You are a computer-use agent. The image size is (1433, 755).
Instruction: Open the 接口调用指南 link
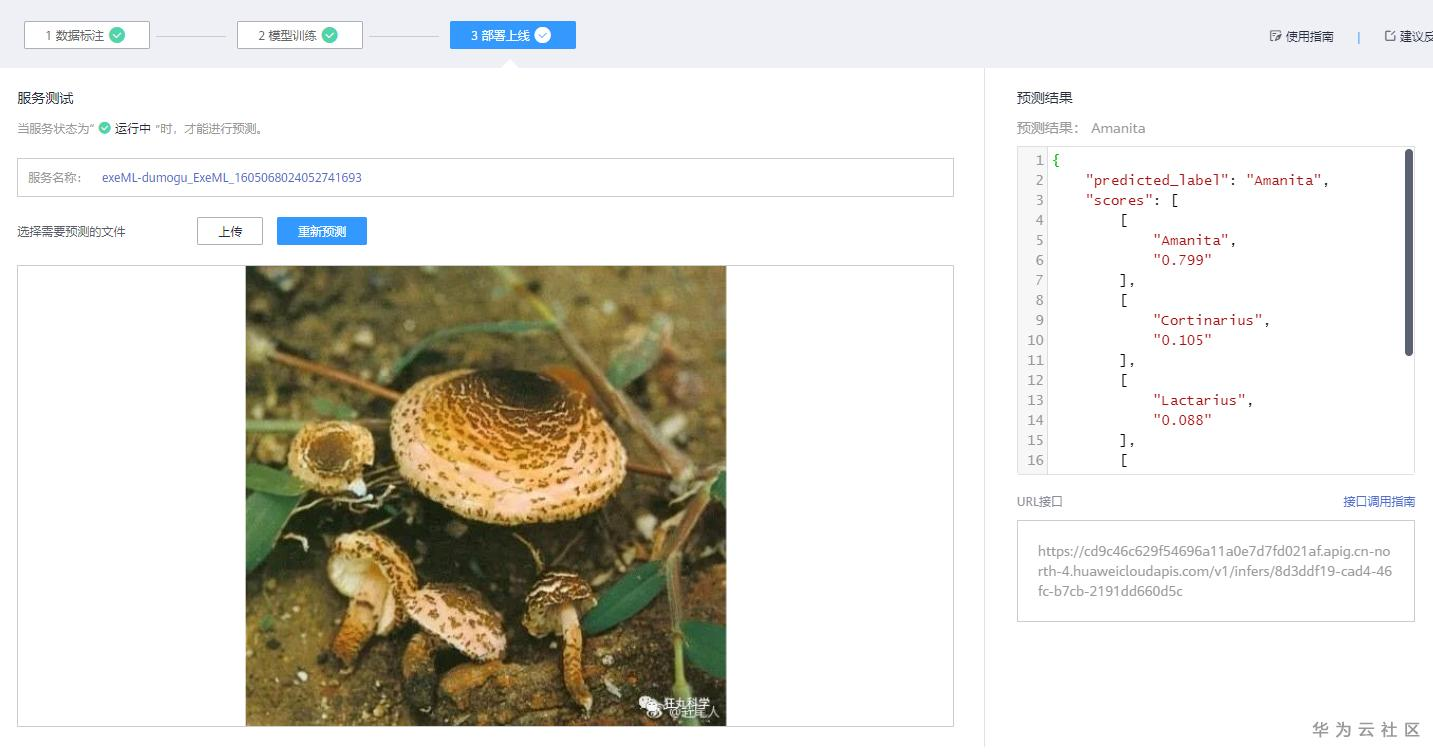(1379, 501)
